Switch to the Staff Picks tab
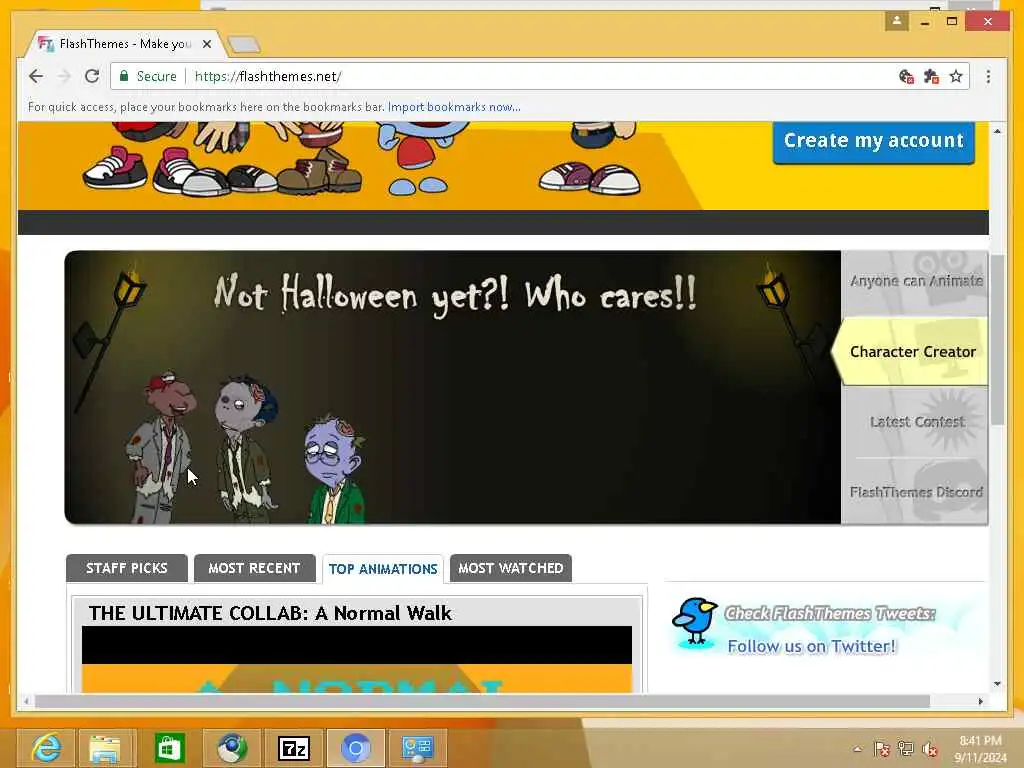Screen dimensions: 1024x768 [127, 568]
